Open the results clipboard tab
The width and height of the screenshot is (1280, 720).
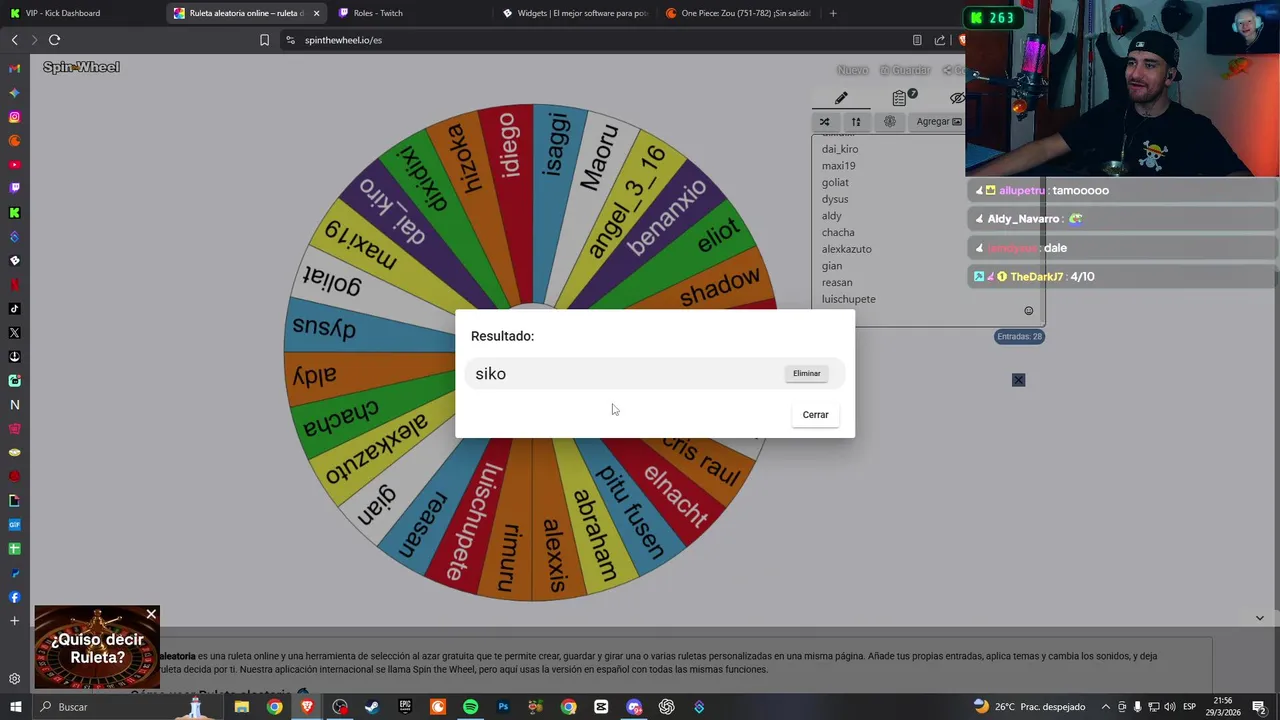(900, 97)
